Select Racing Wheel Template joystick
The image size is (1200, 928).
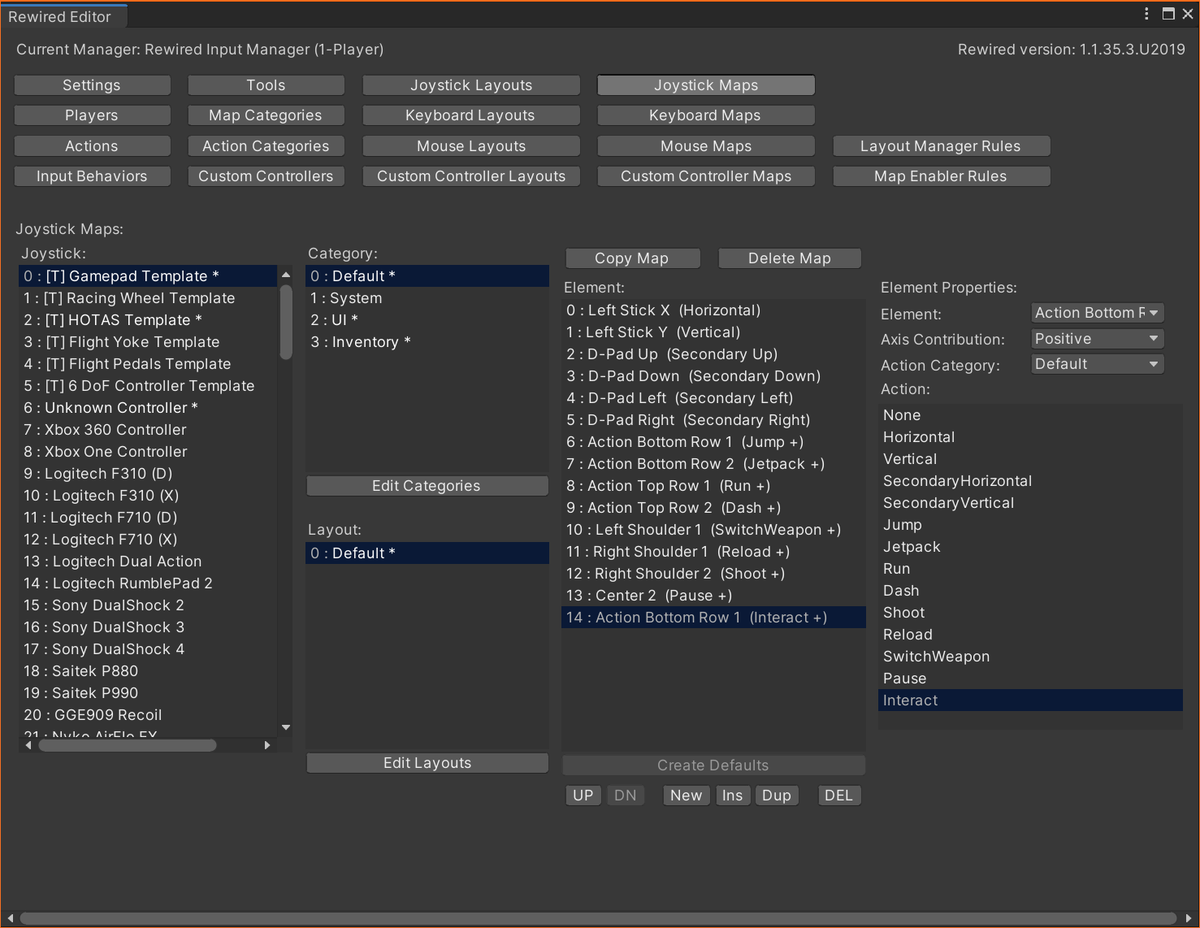click(148, 298)
